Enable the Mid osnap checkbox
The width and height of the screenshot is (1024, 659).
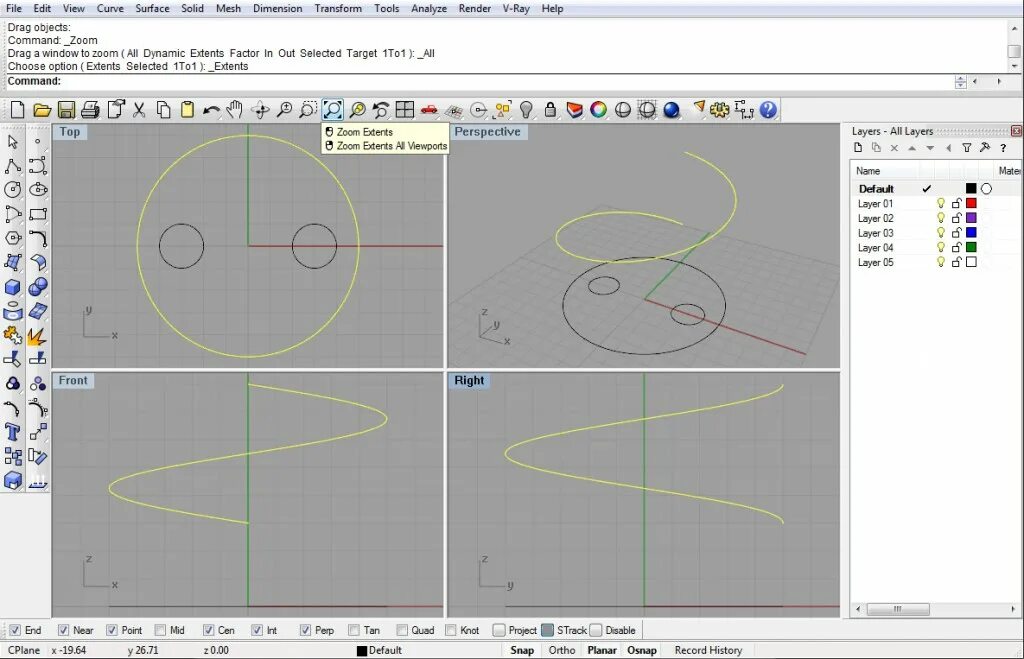tap(160, 630)
